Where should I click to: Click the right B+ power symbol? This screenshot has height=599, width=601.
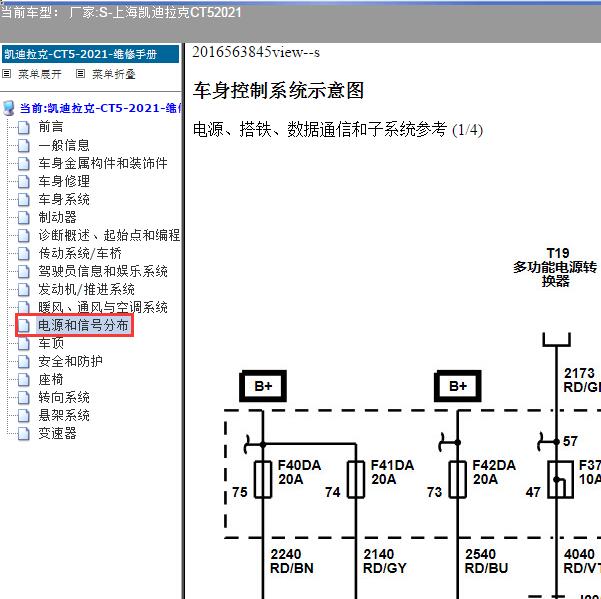click(458, 386)
